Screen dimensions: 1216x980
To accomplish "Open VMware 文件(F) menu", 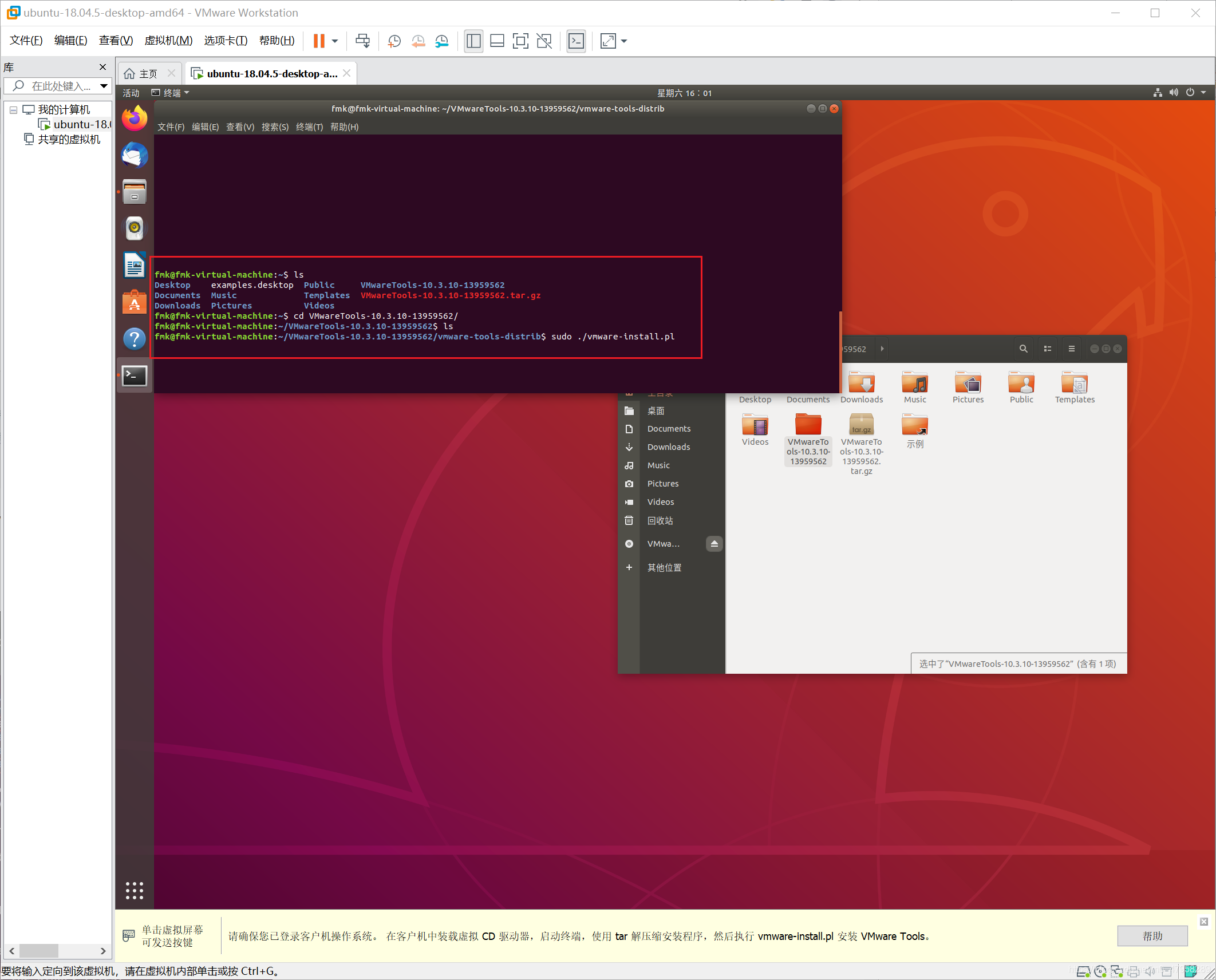I will pyautogui.click(x=26, y=41).
